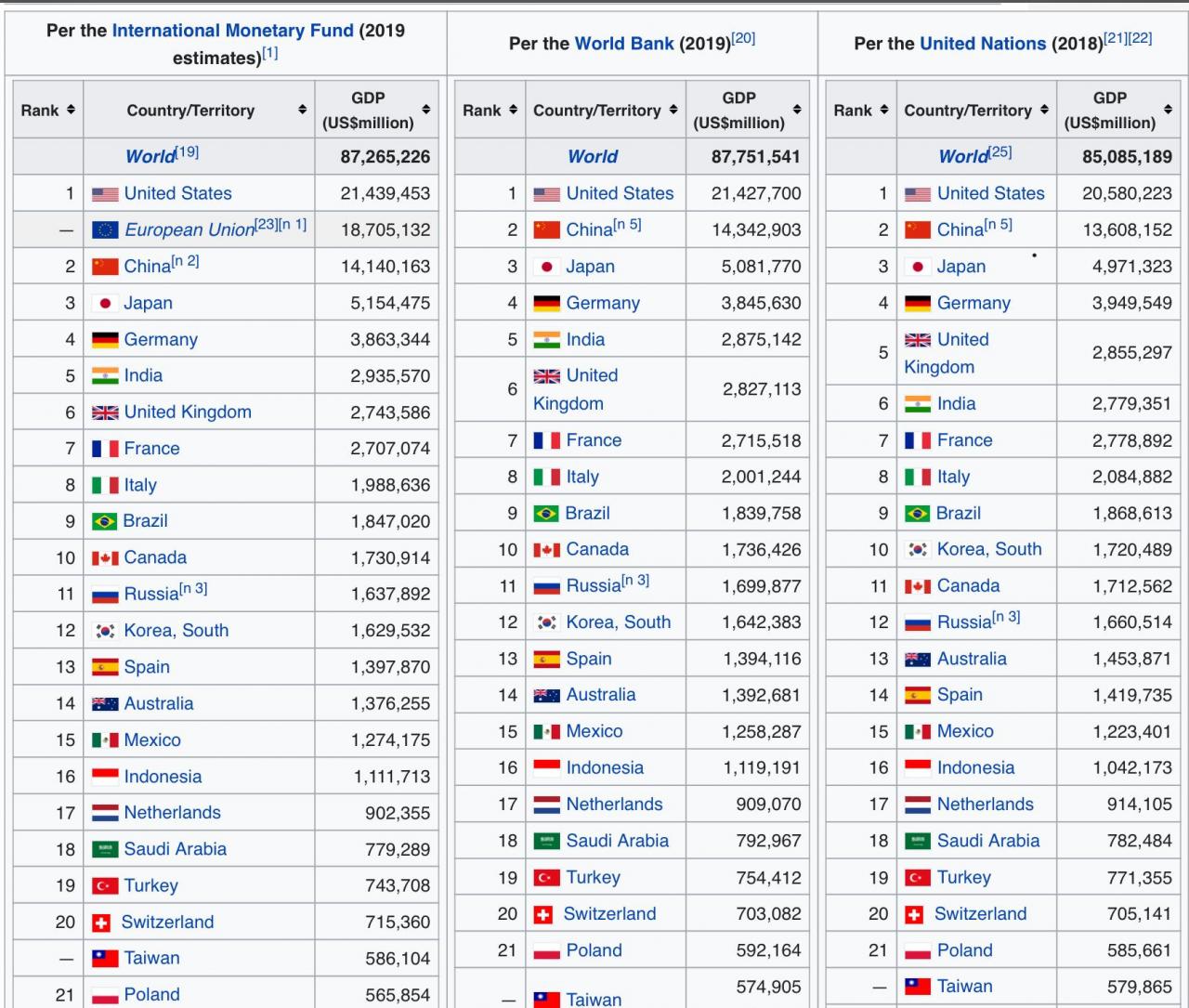
Task: Click the India flag in IMF table
Action: pos(105,376)
